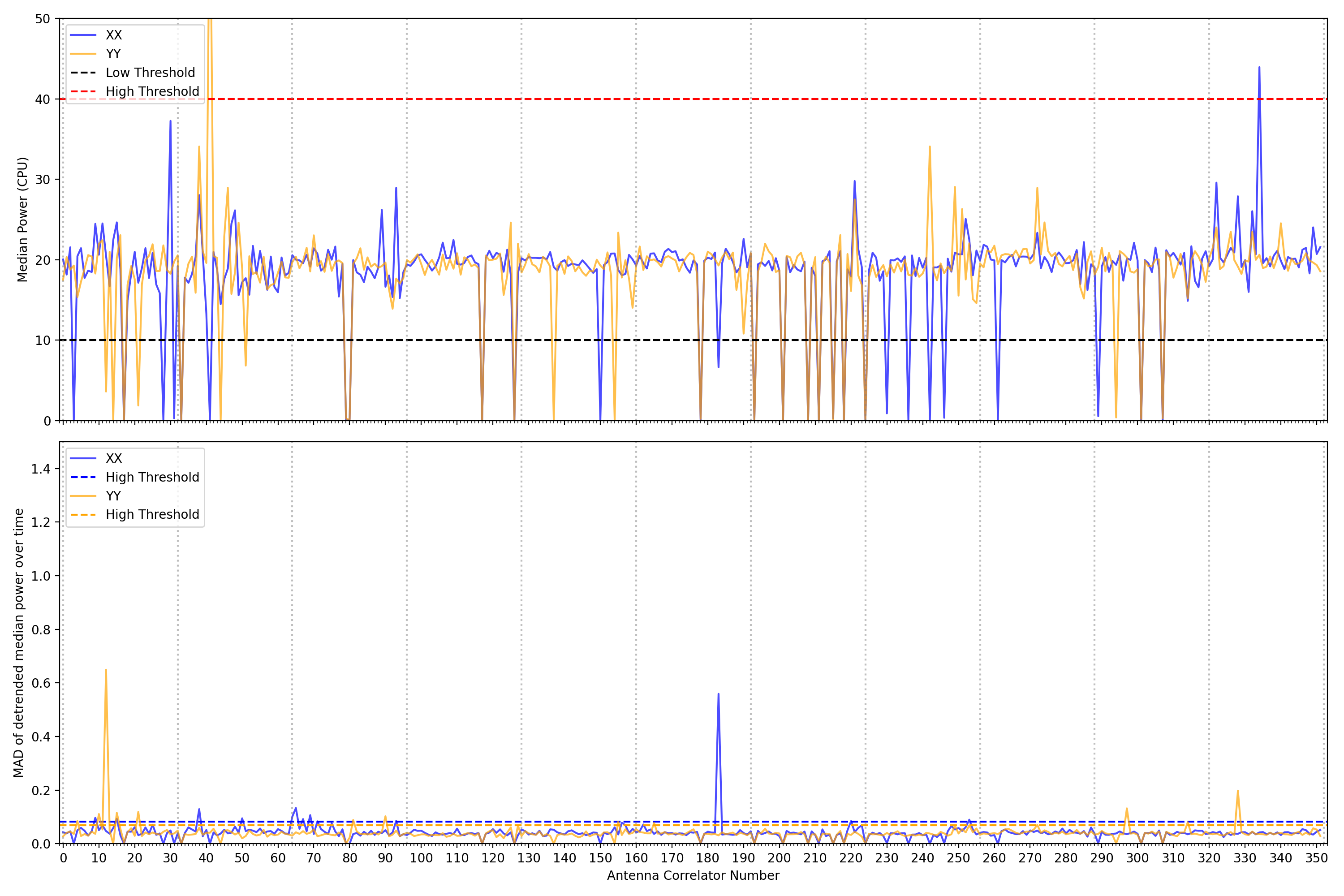Viewport: 1344px width, 896px height.
Task: Click the tallest blue XX peak above 40 in top plot
Action: click(1259, 69)
